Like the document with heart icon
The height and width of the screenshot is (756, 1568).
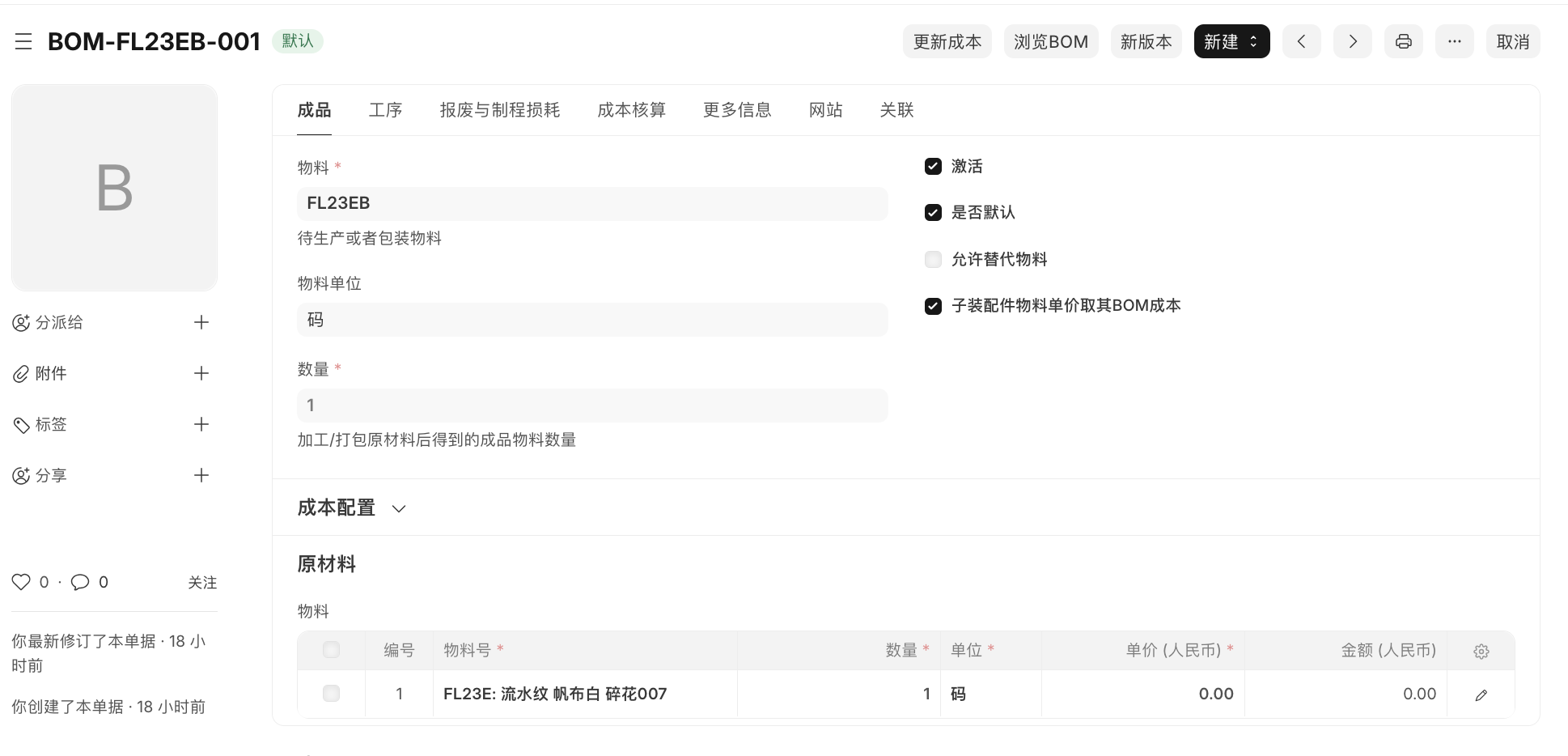(x=21, y=582)
